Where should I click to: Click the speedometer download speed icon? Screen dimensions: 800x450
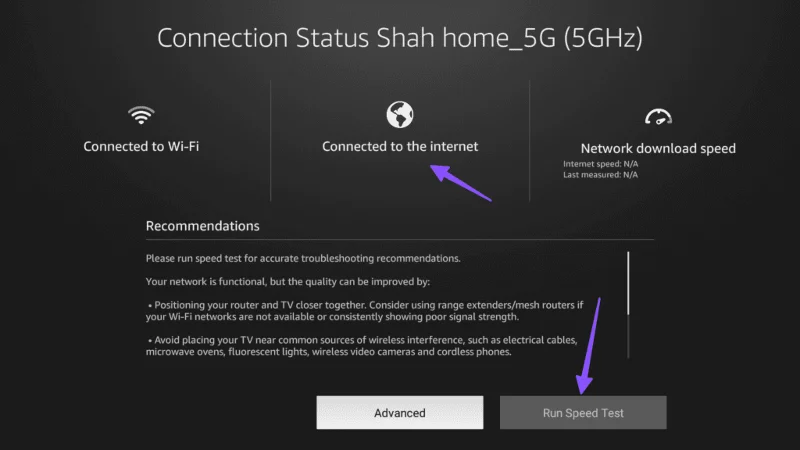pyautogui.click(x=658, y=117)
